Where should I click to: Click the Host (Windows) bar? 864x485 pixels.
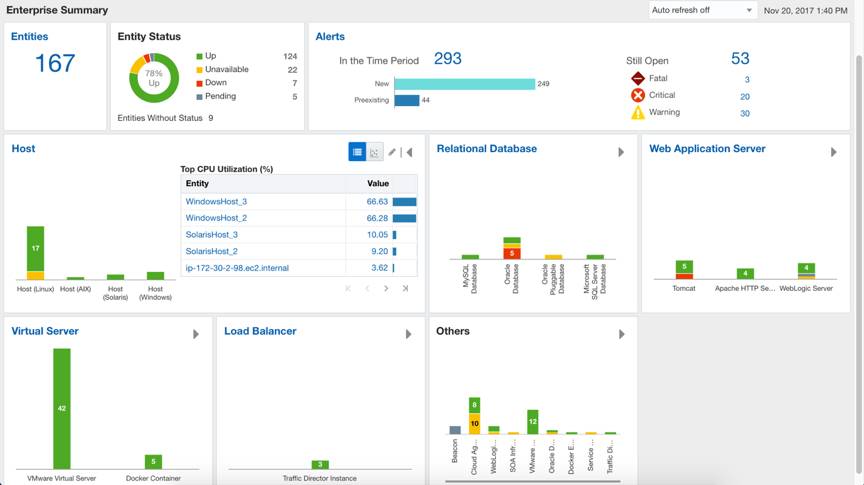pyautogui.click(x=155, y=276)
